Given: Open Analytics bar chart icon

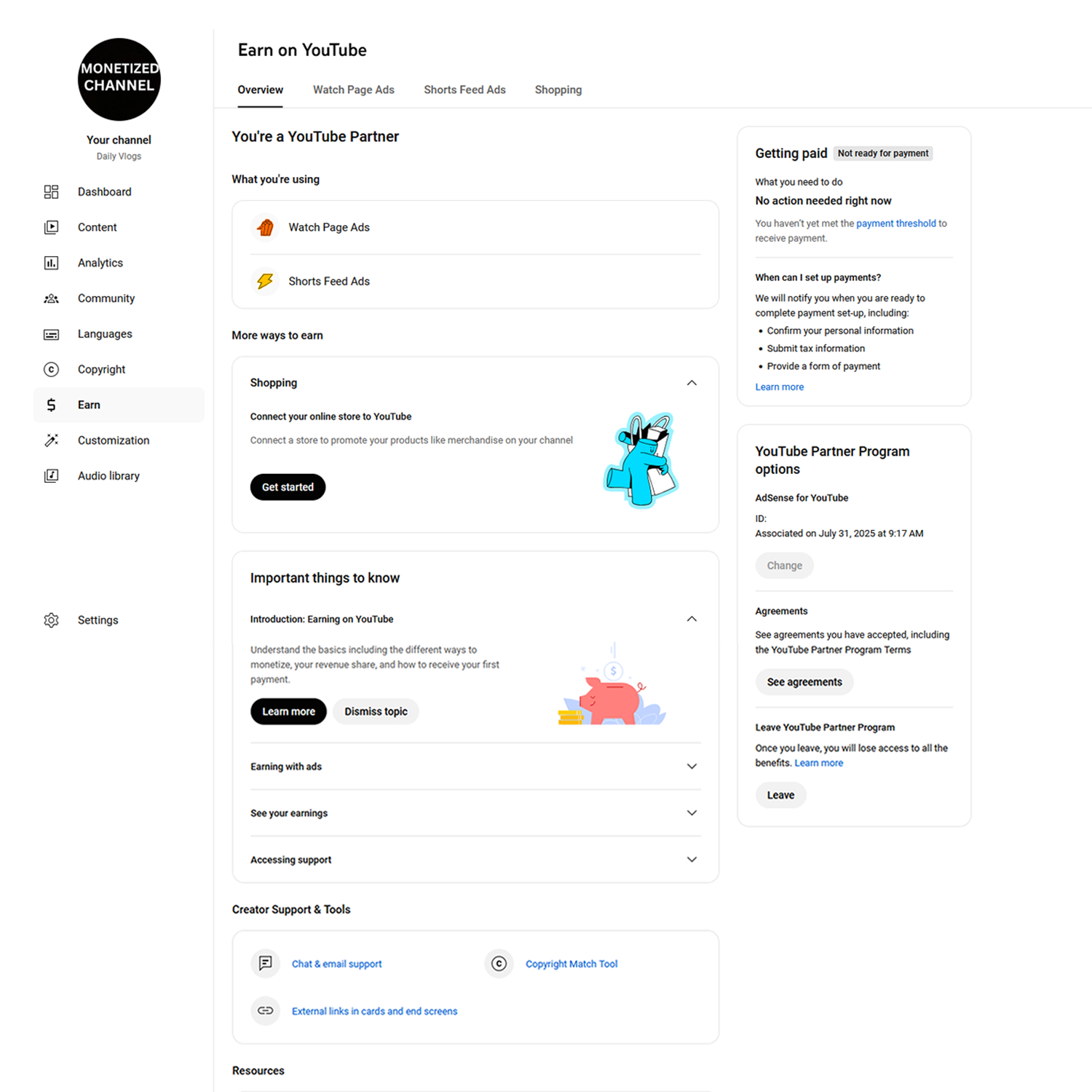Looking at the screenshot, I should [x=51, y=263].
